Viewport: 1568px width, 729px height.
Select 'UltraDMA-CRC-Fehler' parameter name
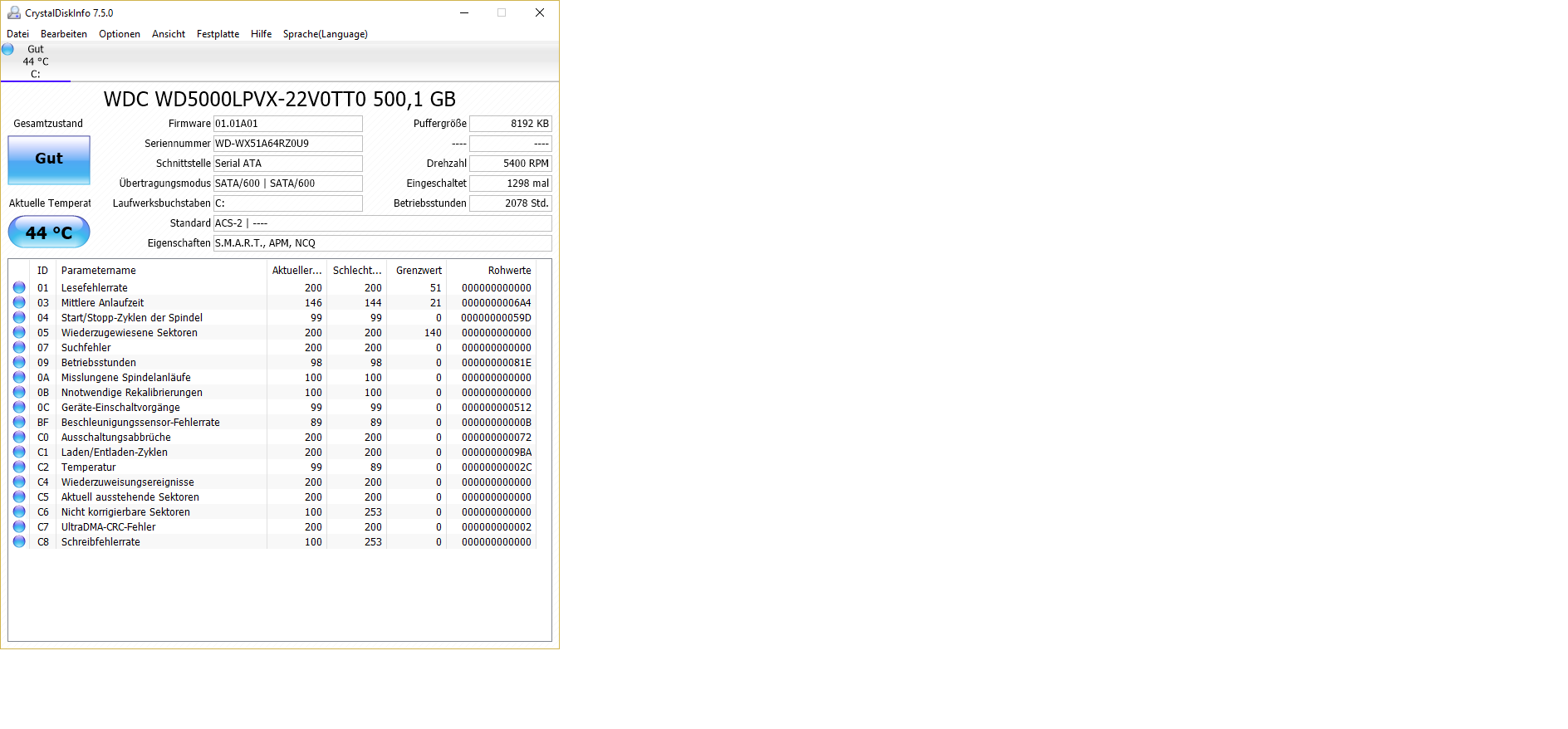pyautogui.click(x=108, y=527)
